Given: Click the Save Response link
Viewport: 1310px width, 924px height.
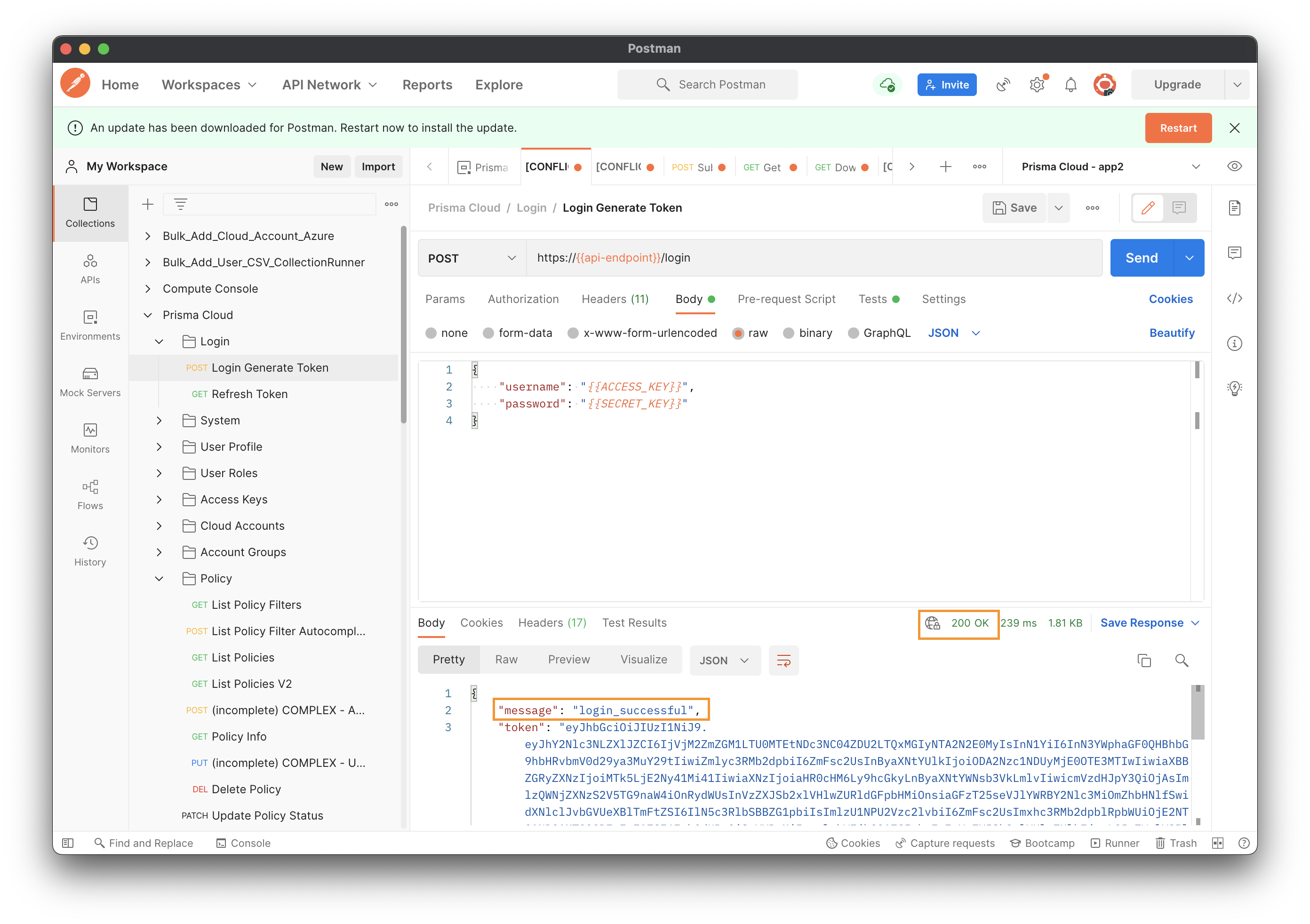Looking at the screenshot, I should tap(1142, 623).
